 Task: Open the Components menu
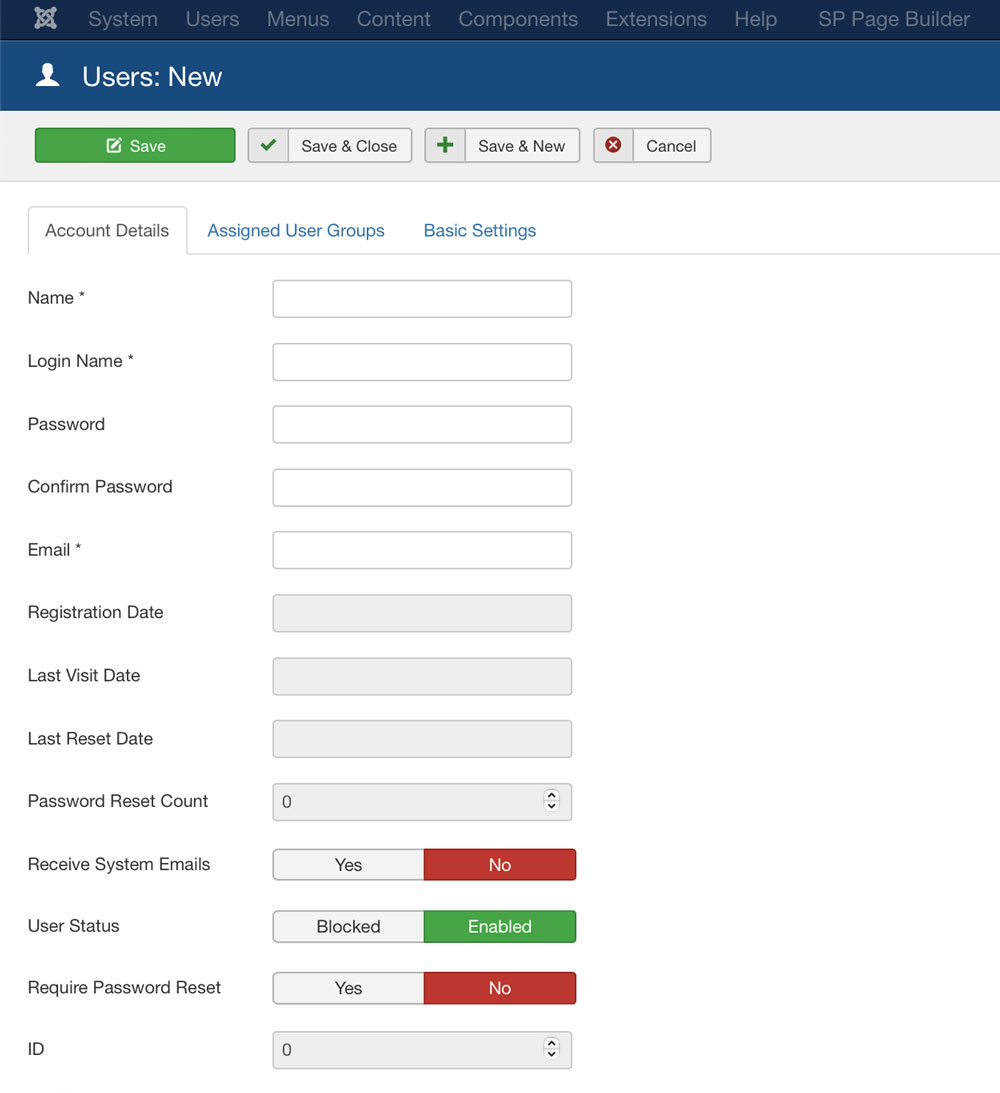[x=518, y=19]
